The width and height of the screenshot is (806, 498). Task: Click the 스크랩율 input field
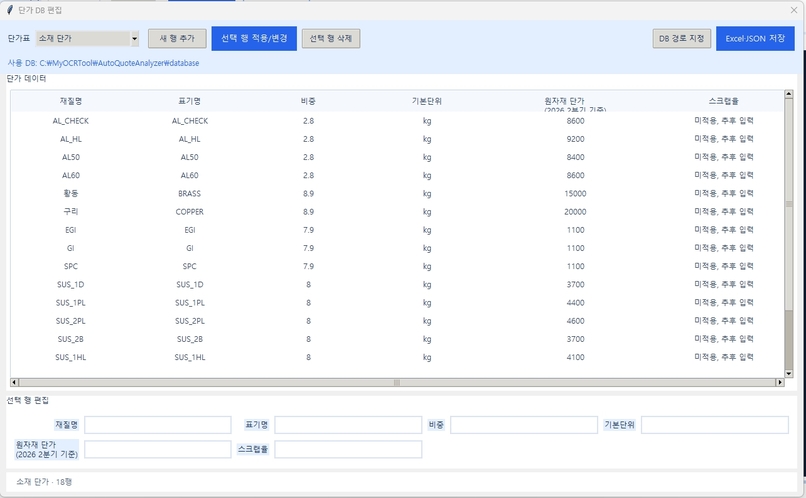(x=348, y=449)
